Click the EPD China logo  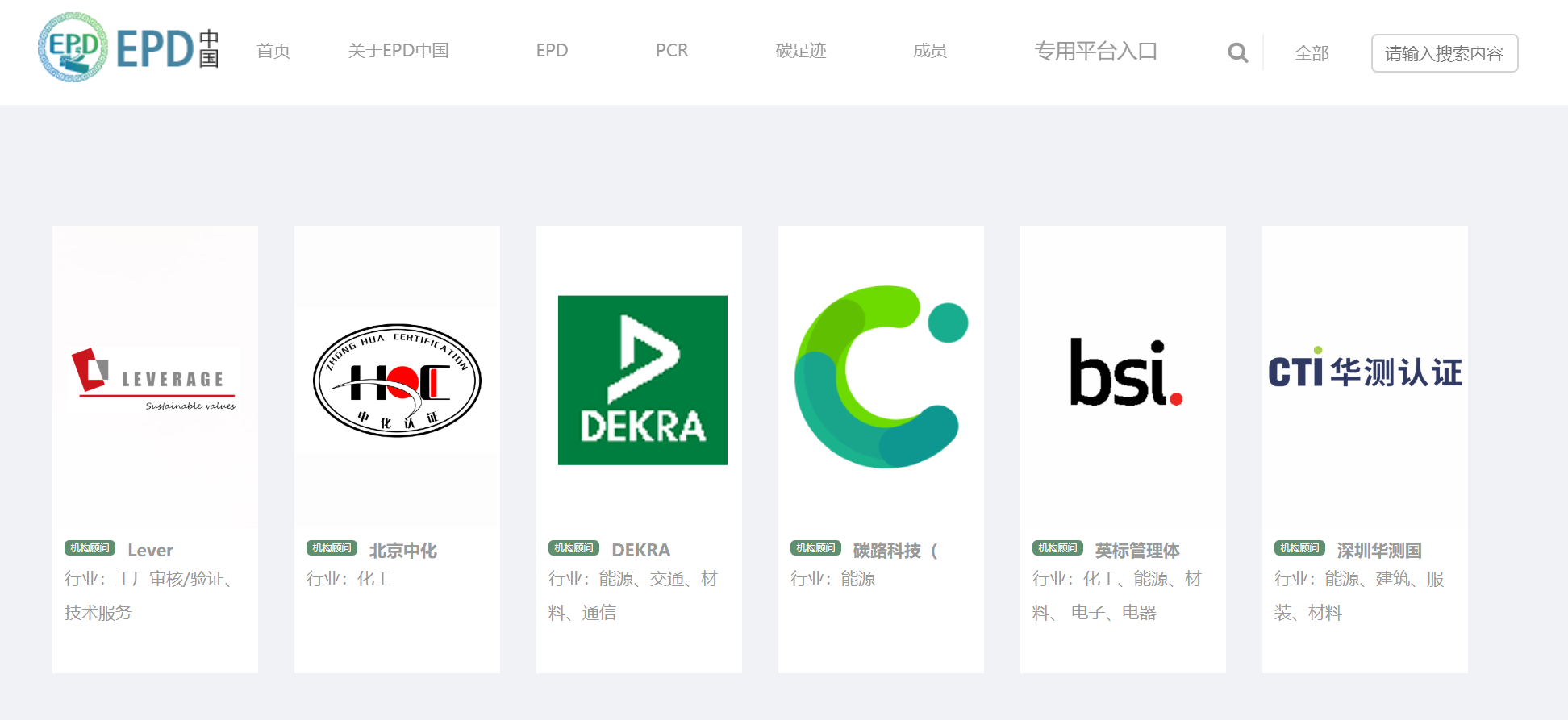(129, 48)
